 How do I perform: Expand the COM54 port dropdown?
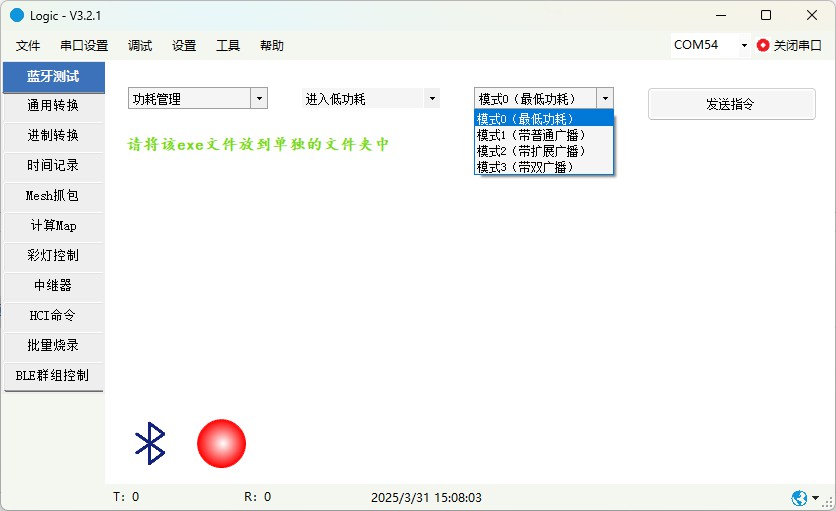tap(744, 45)
